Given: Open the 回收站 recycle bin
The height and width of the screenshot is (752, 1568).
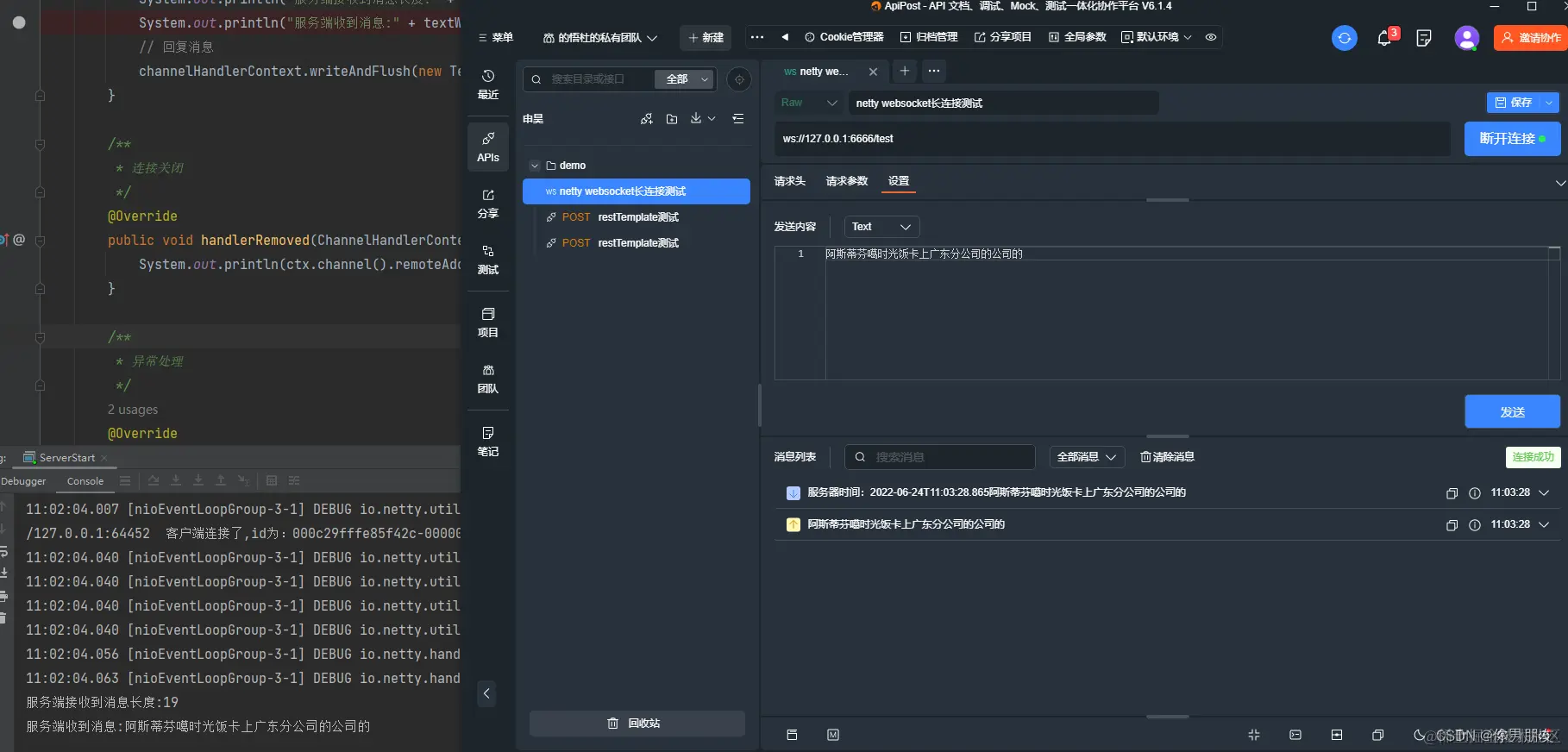Looking at the screenshot, I should pos(637,724).
